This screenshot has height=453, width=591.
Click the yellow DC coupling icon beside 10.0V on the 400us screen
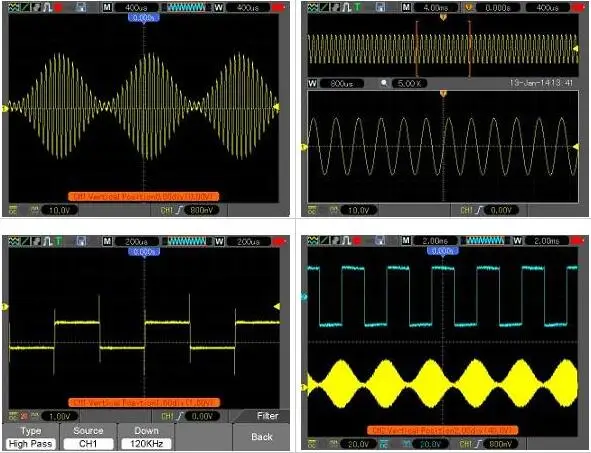tap(13, 210)
